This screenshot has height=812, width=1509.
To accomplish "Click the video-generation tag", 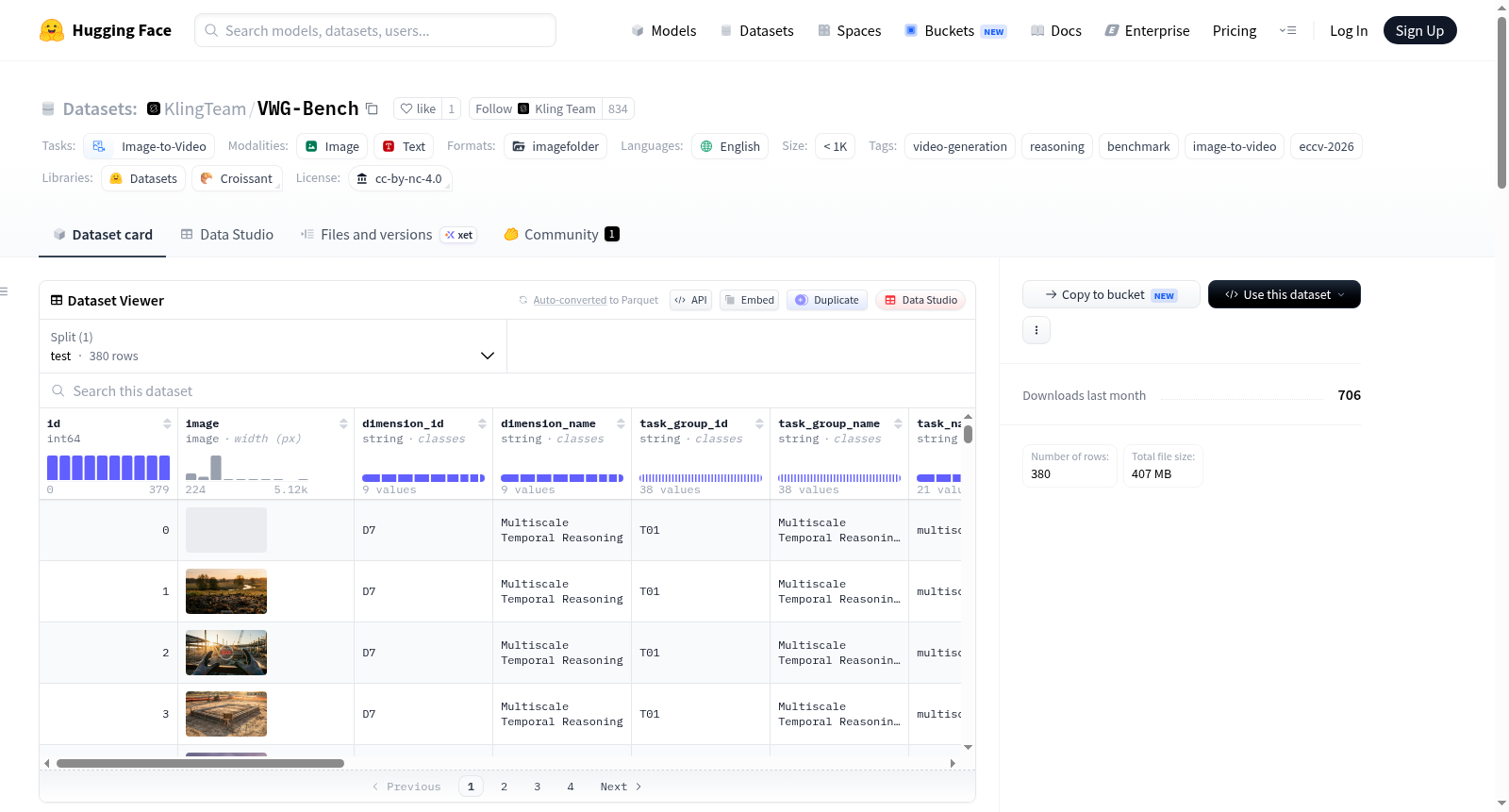I will 960,146.
